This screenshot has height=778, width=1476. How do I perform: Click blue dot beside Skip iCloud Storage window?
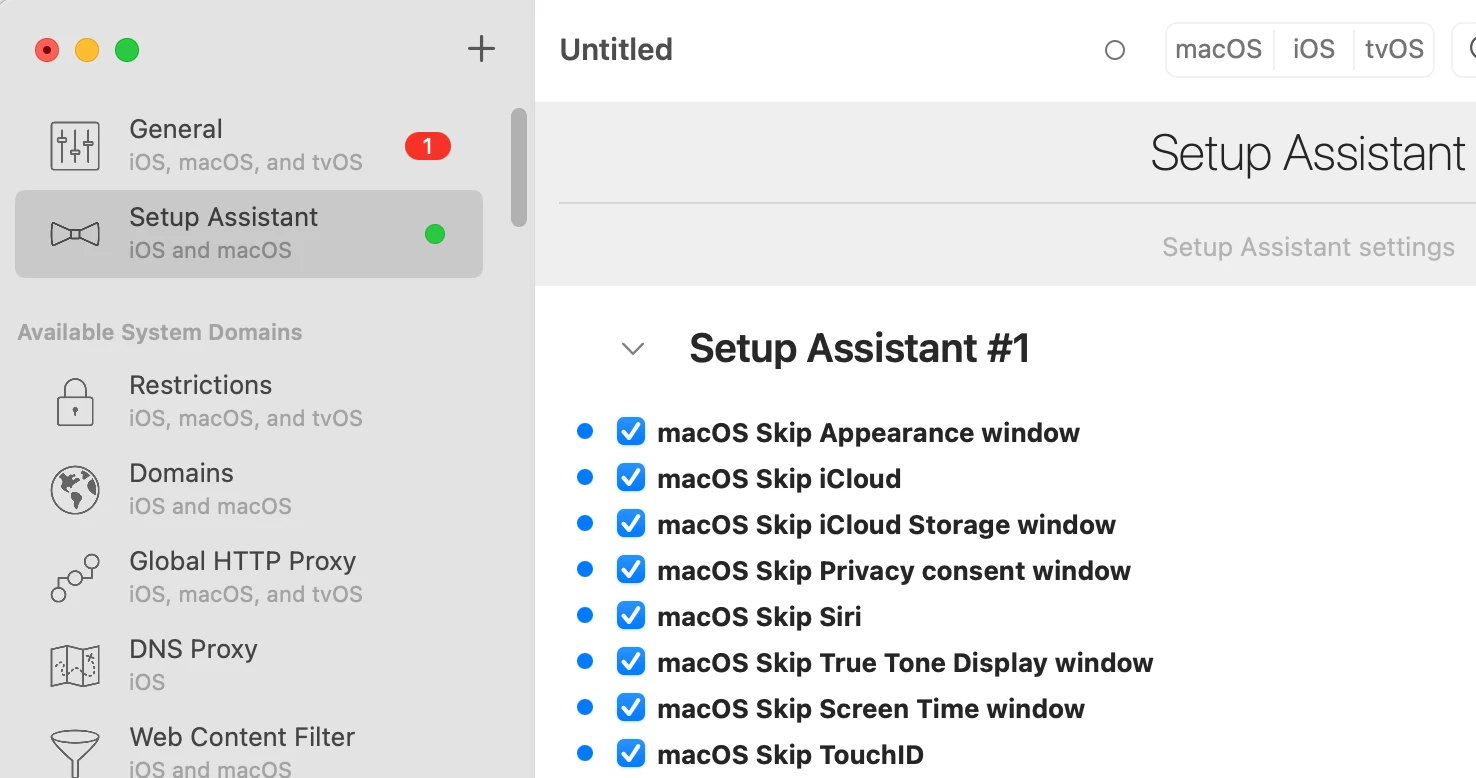(586, 523)
